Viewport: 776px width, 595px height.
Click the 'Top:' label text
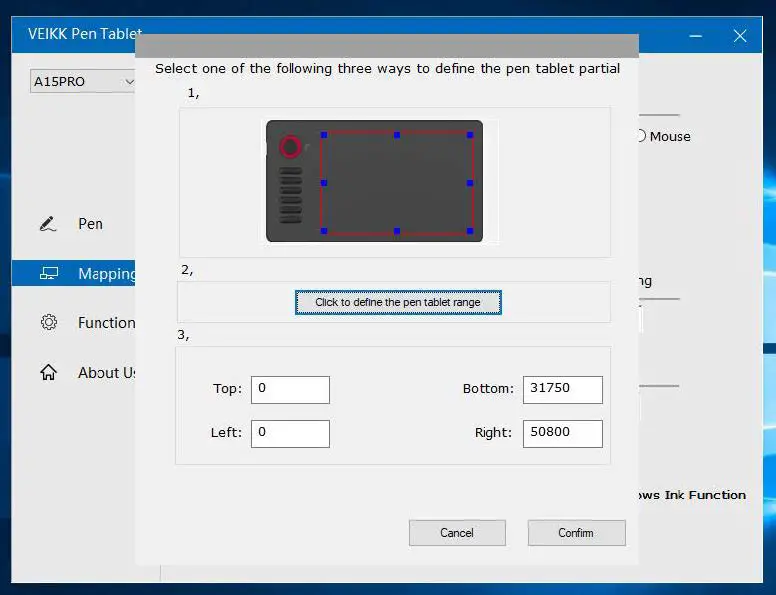(x=228, y=389)
